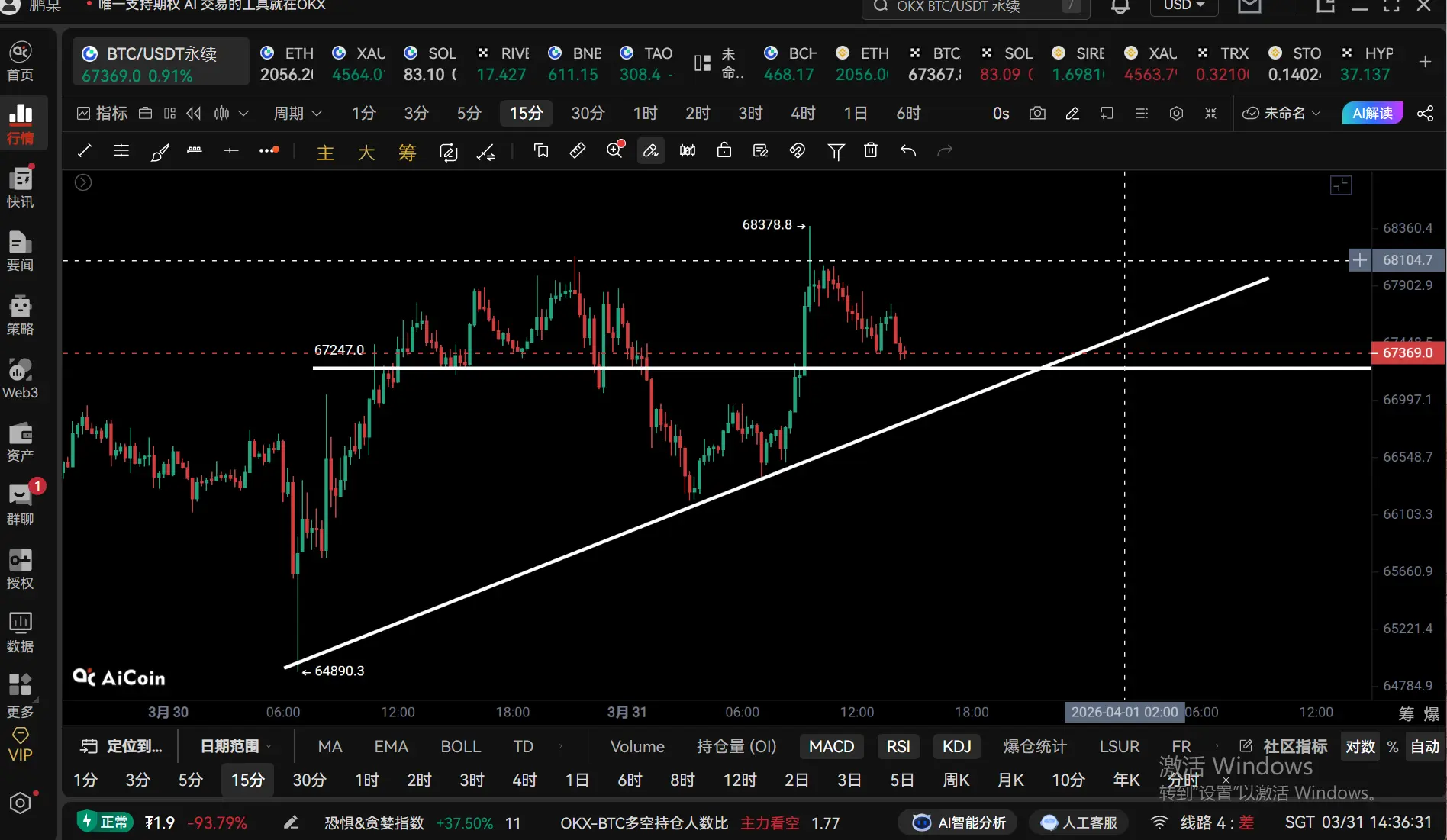
Task: Enable the EMA indicator
Action: pos(392,747)
